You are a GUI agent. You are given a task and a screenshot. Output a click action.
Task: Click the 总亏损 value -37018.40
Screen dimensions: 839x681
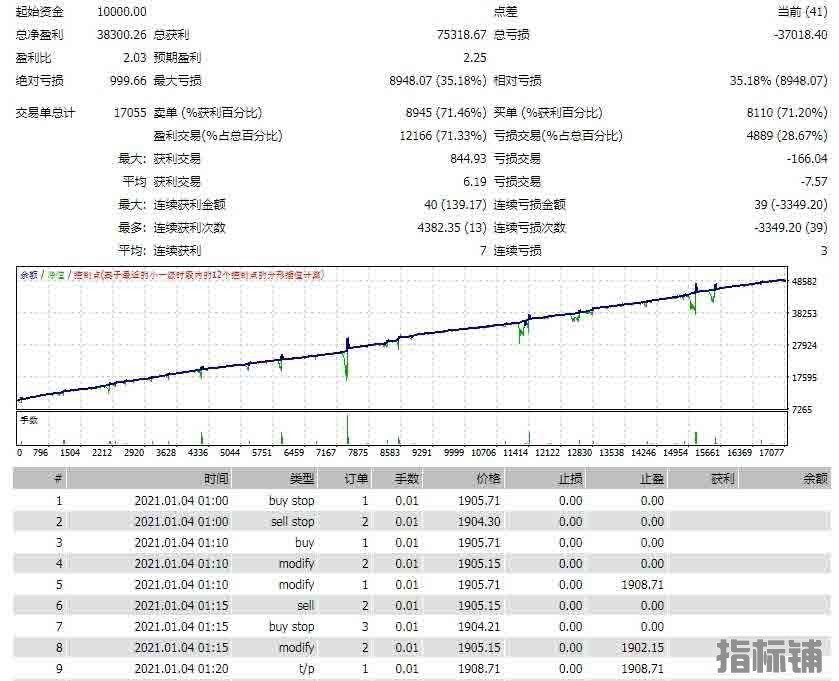[799, 34]
